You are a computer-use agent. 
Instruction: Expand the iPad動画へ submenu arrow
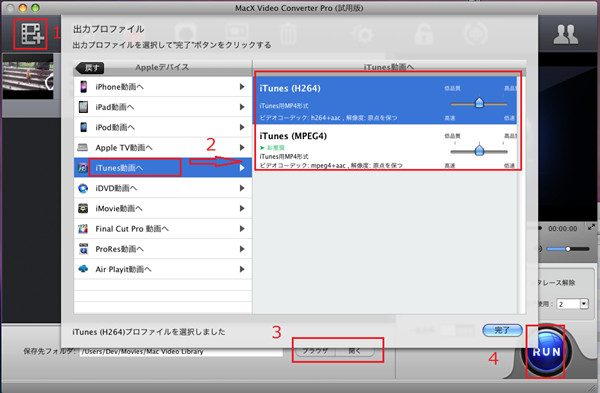(242, 107)
